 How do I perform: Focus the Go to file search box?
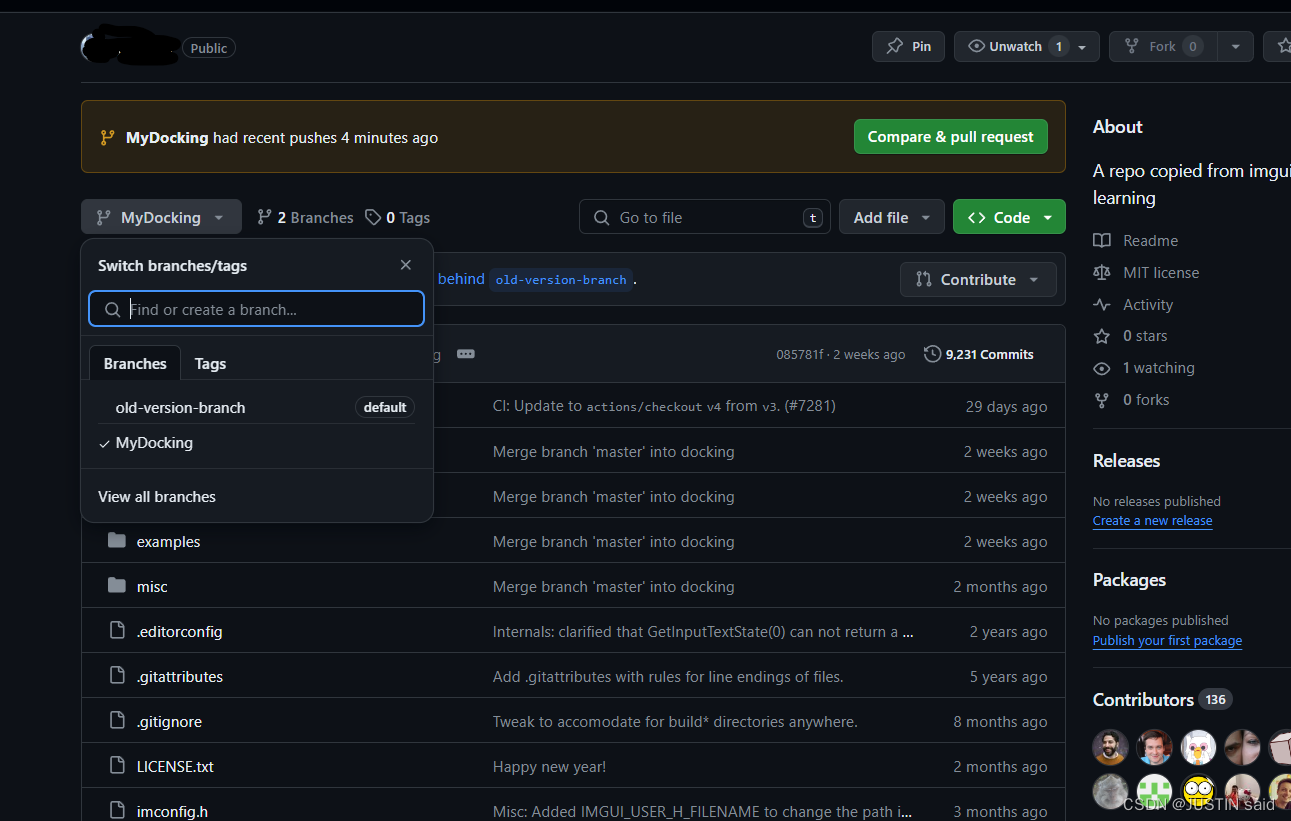coord(705,217)
